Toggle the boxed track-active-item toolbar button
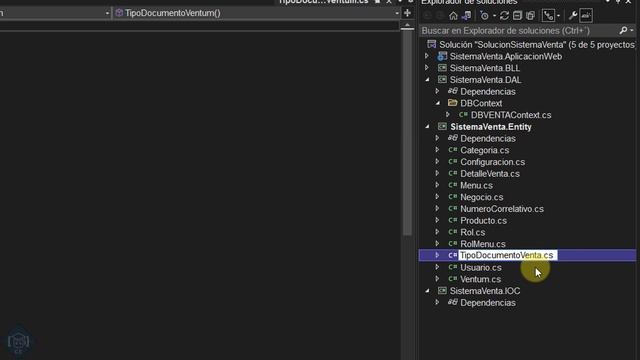Screen dimensions: 640x360 point(549,16)
